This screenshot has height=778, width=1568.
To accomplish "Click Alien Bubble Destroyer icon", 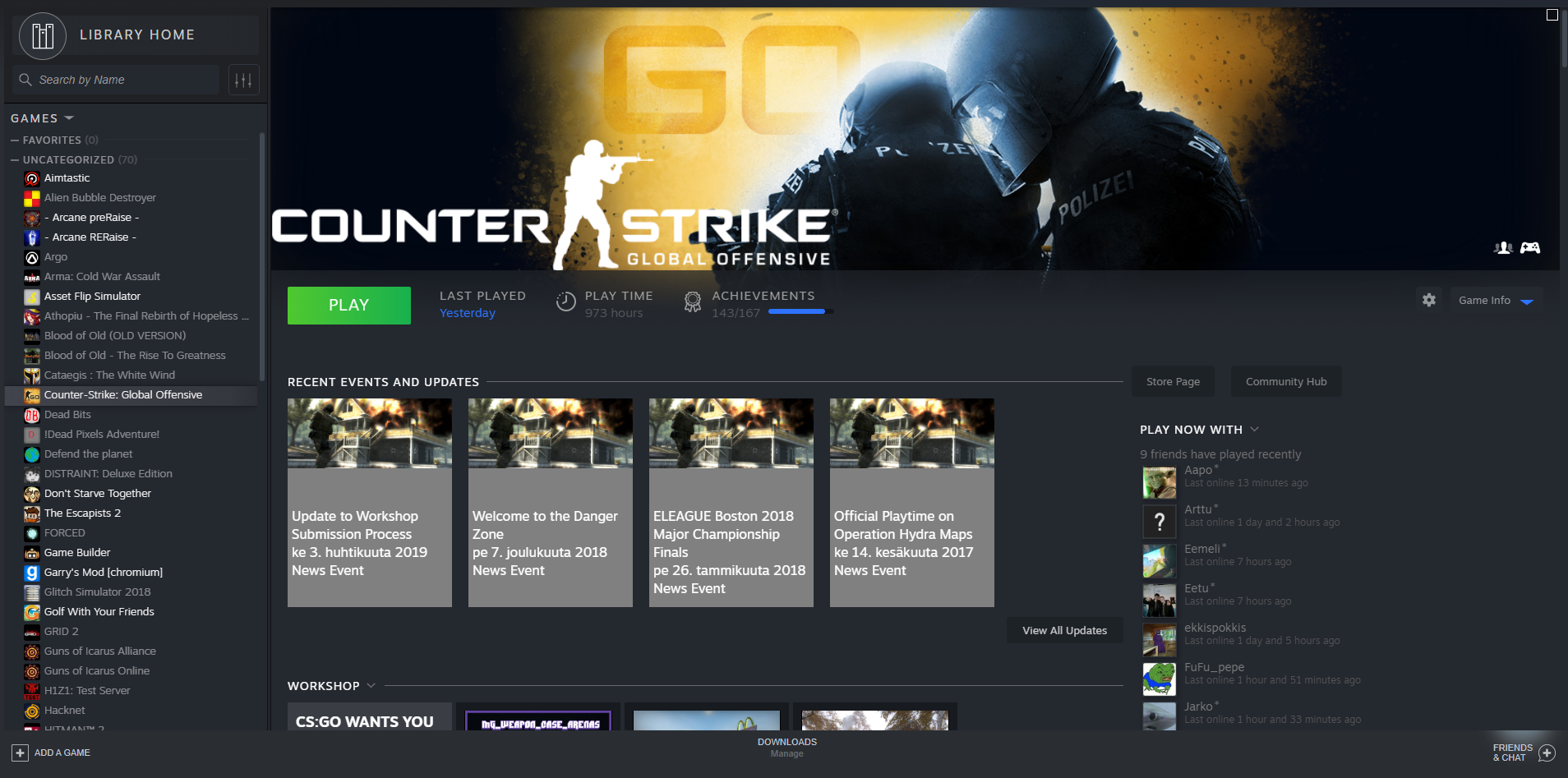I will click(32, 198).
